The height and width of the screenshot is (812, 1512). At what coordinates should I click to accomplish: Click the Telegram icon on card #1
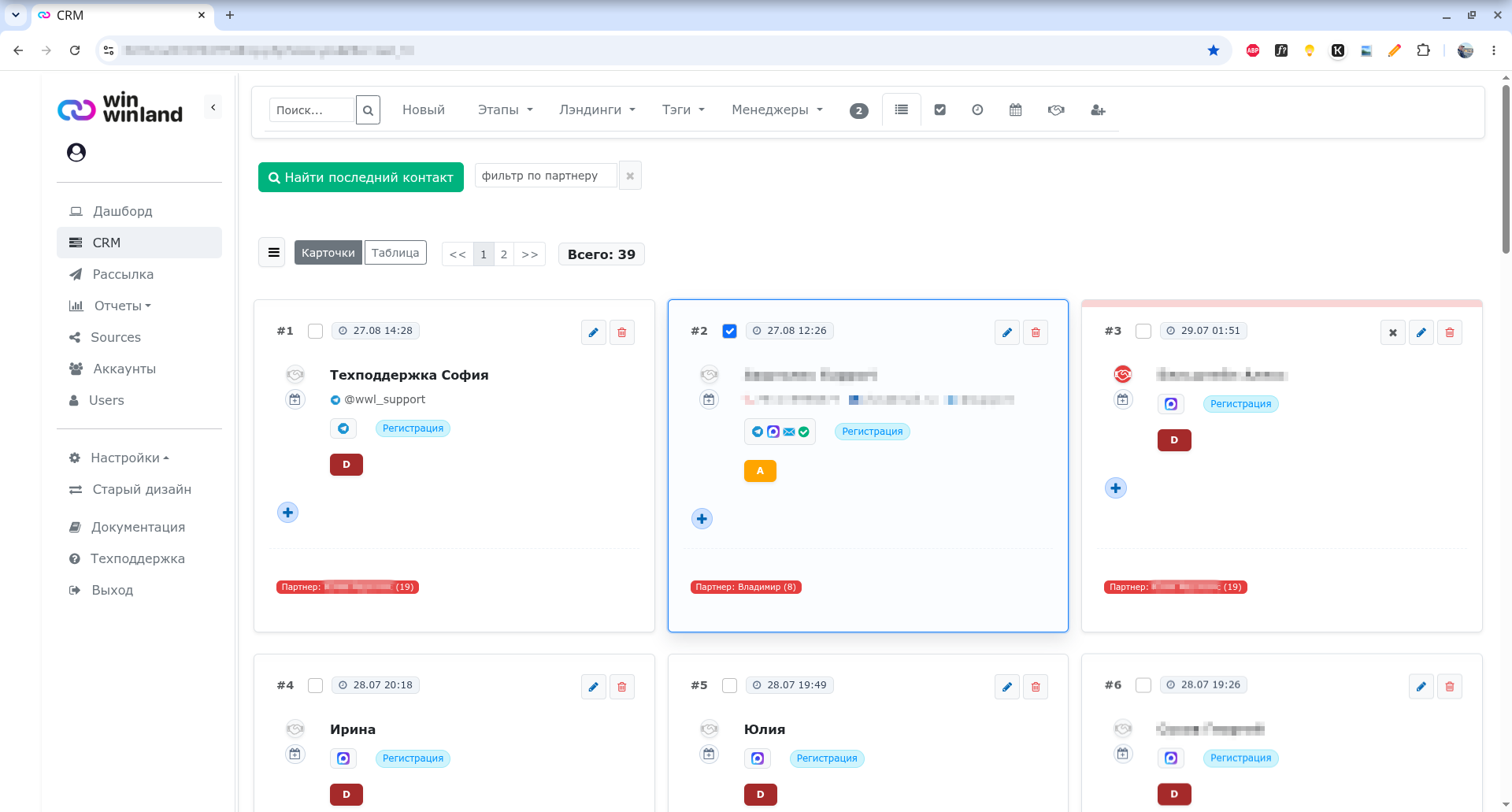343,428
